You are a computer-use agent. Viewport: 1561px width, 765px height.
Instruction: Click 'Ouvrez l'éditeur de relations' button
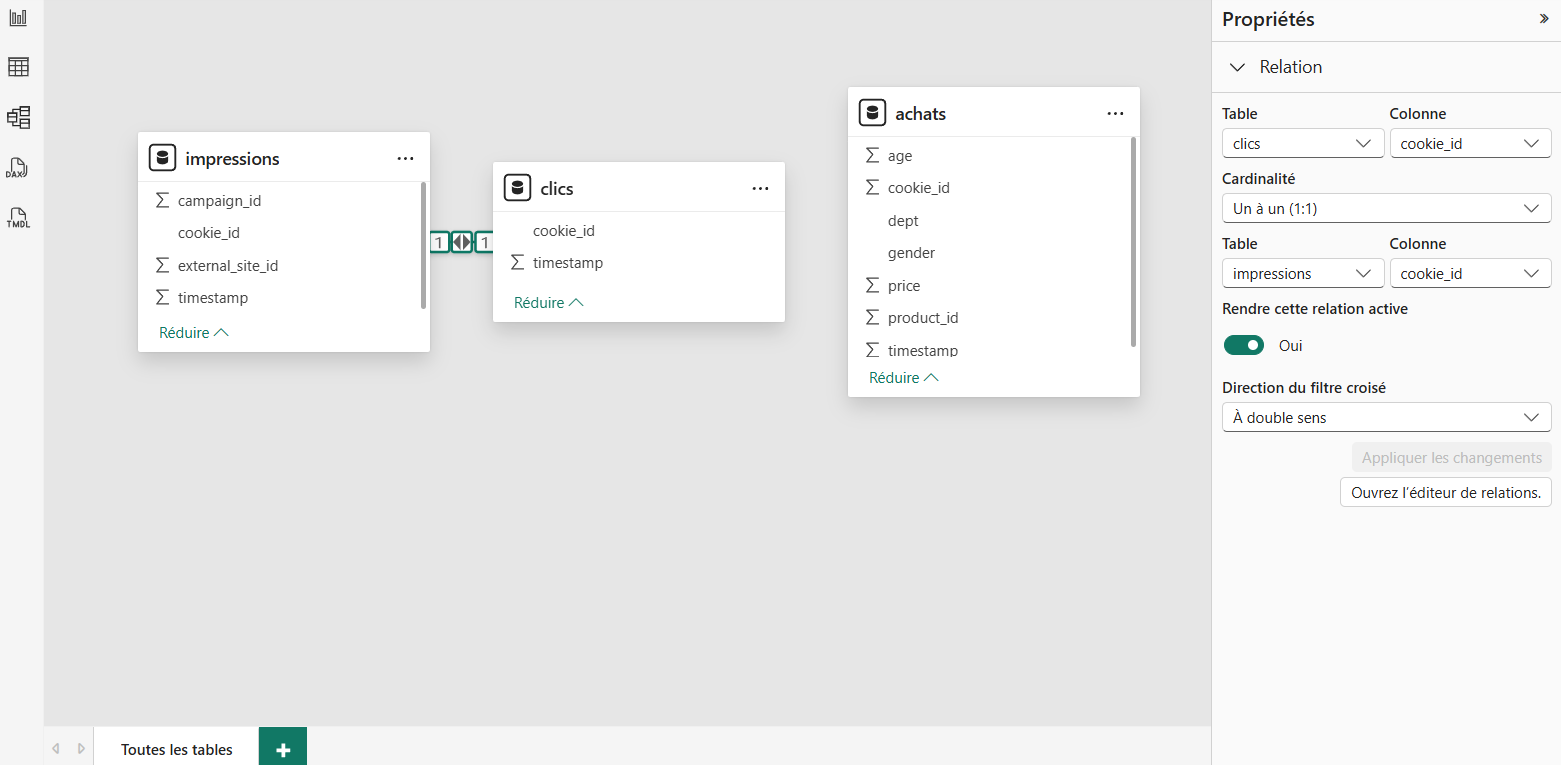click(x=1445, y=492)
